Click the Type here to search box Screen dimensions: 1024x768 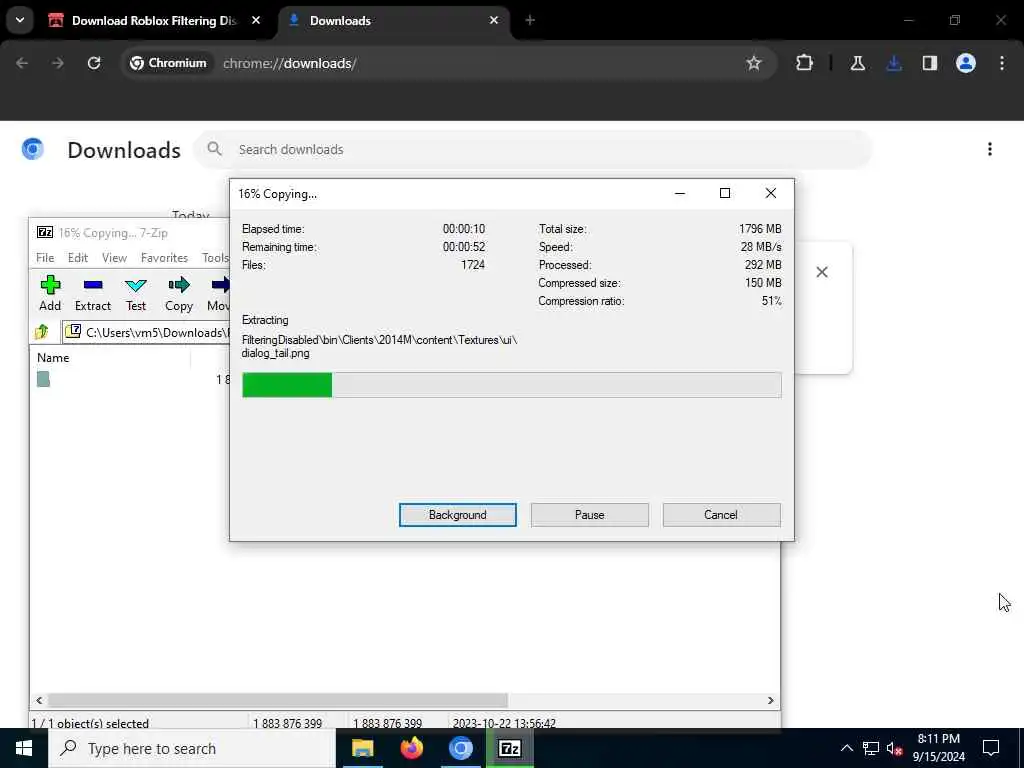click(x=192, y=748)
